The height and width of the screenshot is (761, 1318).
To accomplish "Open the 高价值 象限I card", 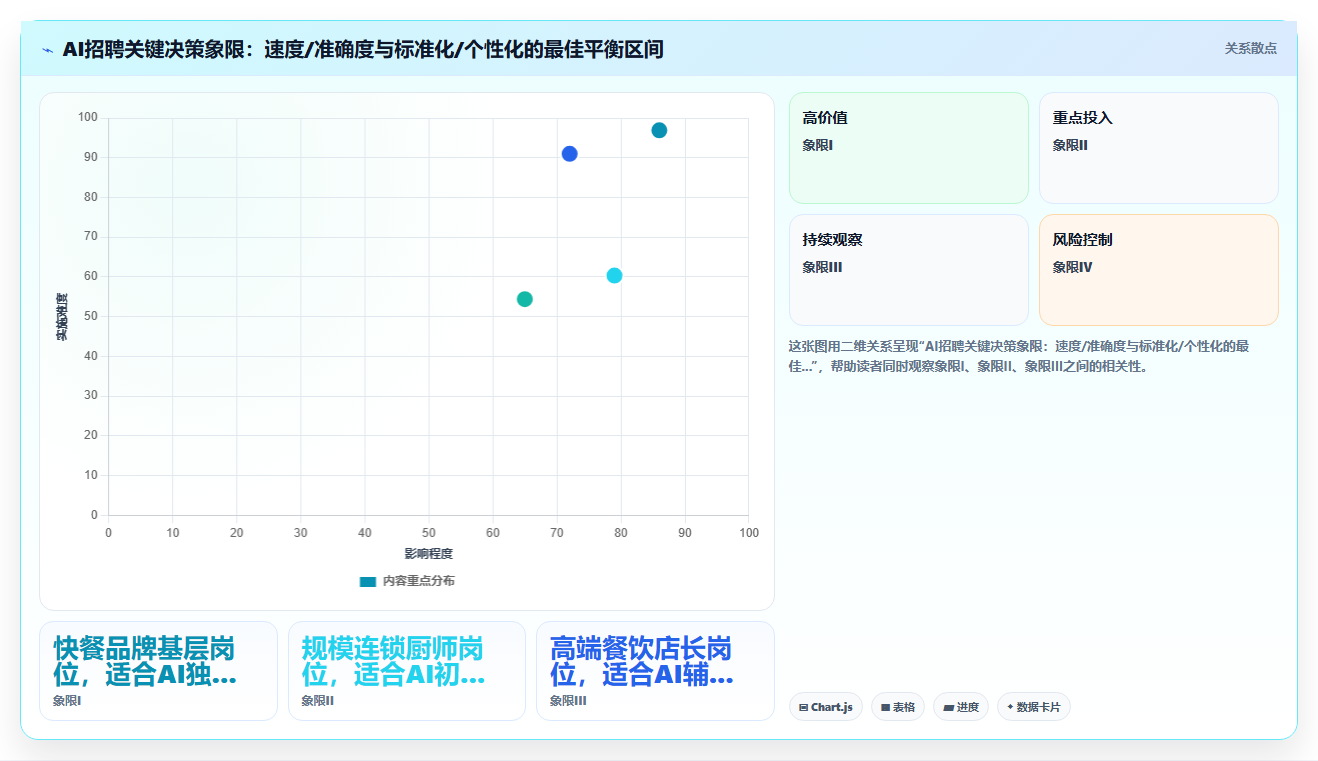I will pyautogui.click(x=909, y=148).
